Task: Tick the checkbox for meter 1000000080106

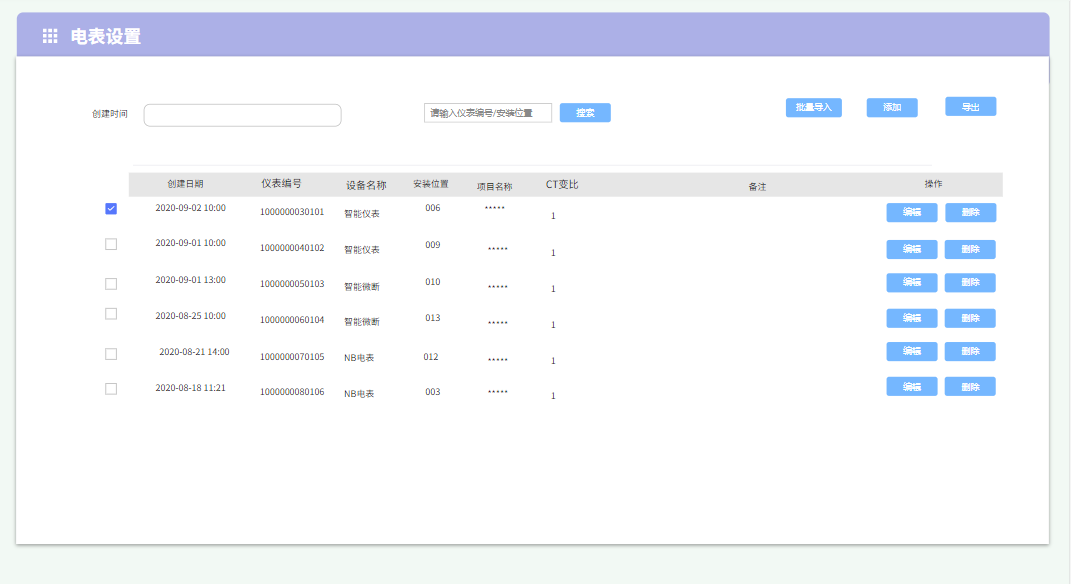Action: point(111,389)
